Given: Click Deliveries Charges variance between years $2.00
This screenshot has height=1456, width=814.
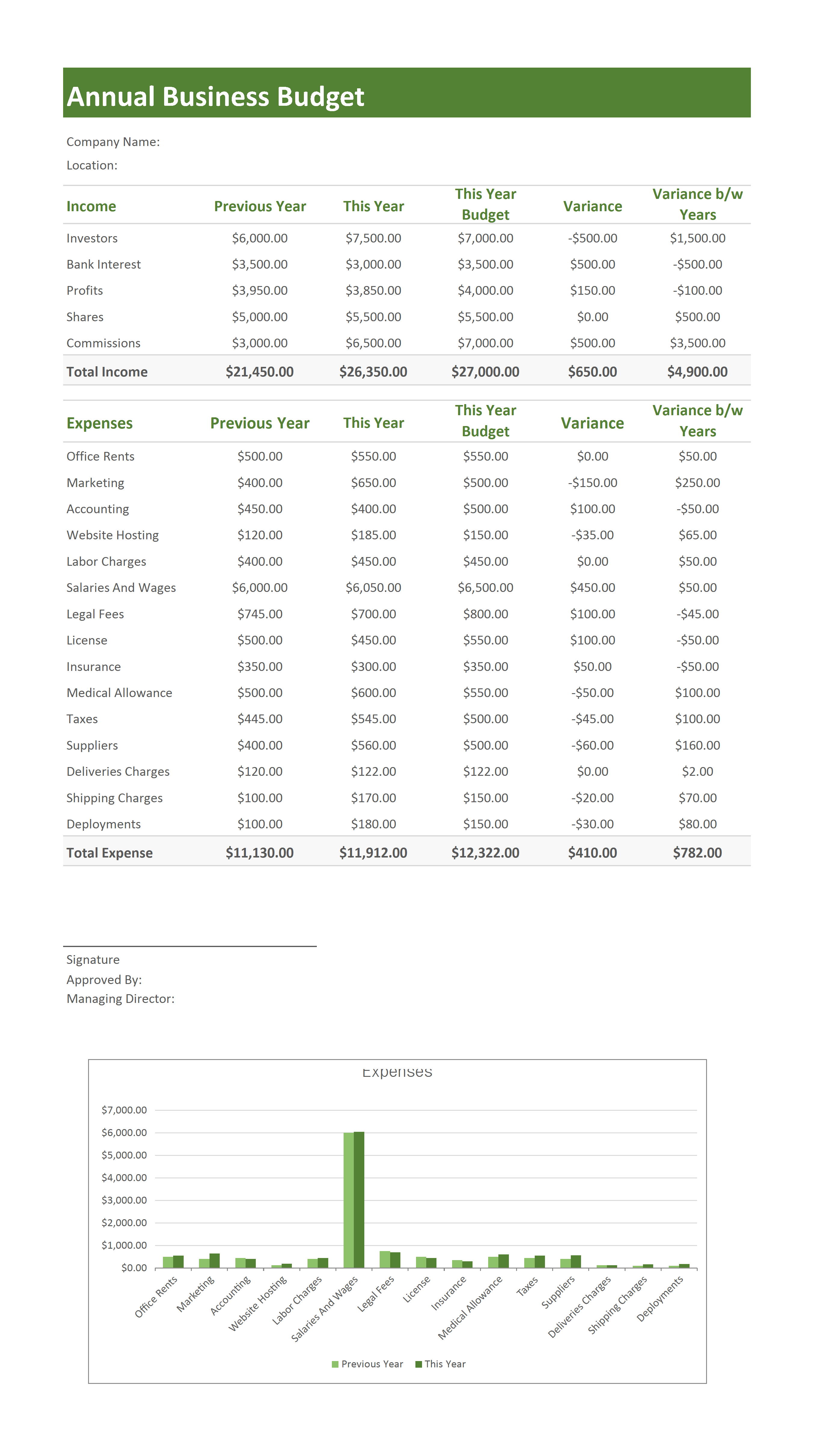Looking at the screenshot, I should coord(697,772).
